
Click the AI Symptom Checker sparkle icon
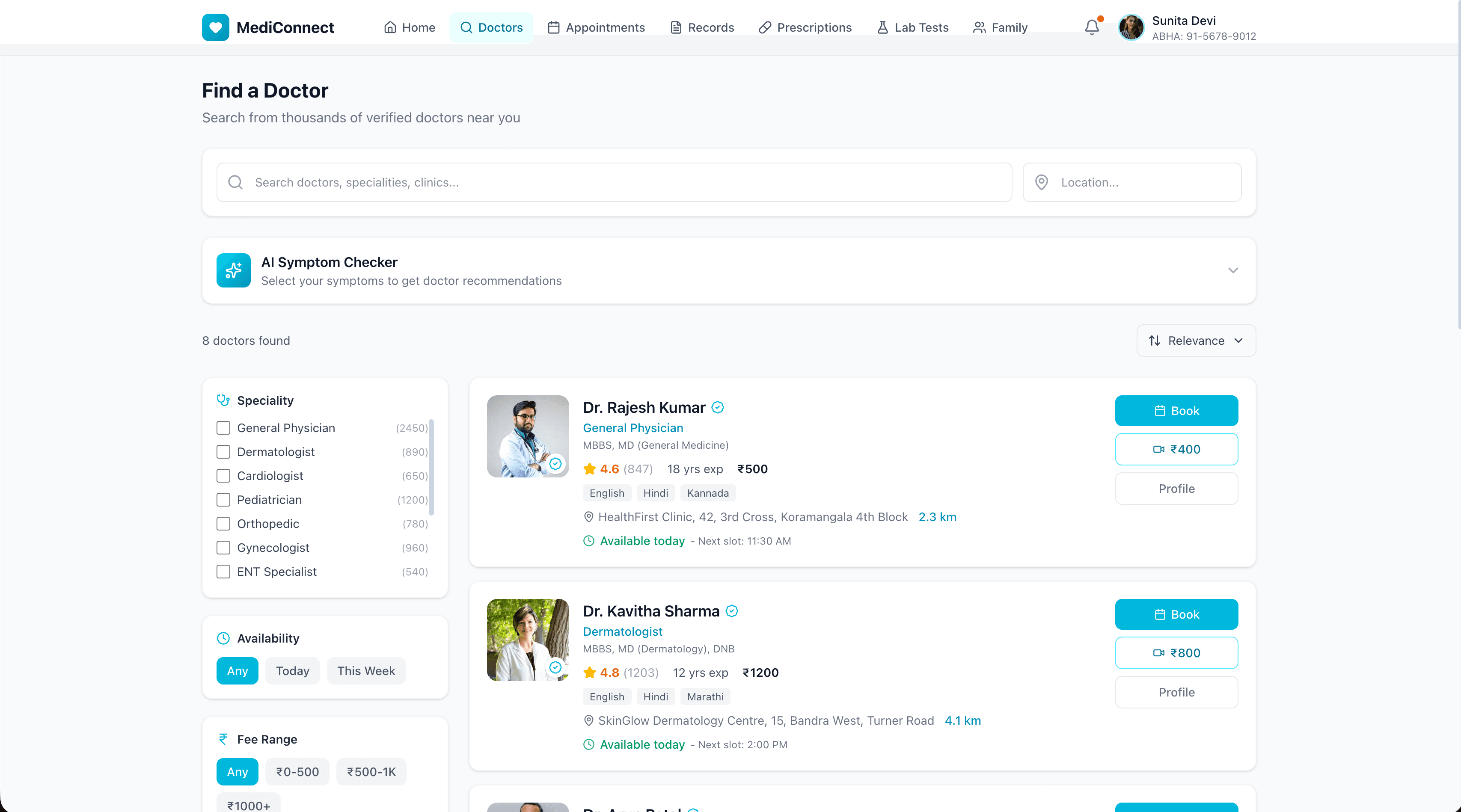(x=233, y=270)
